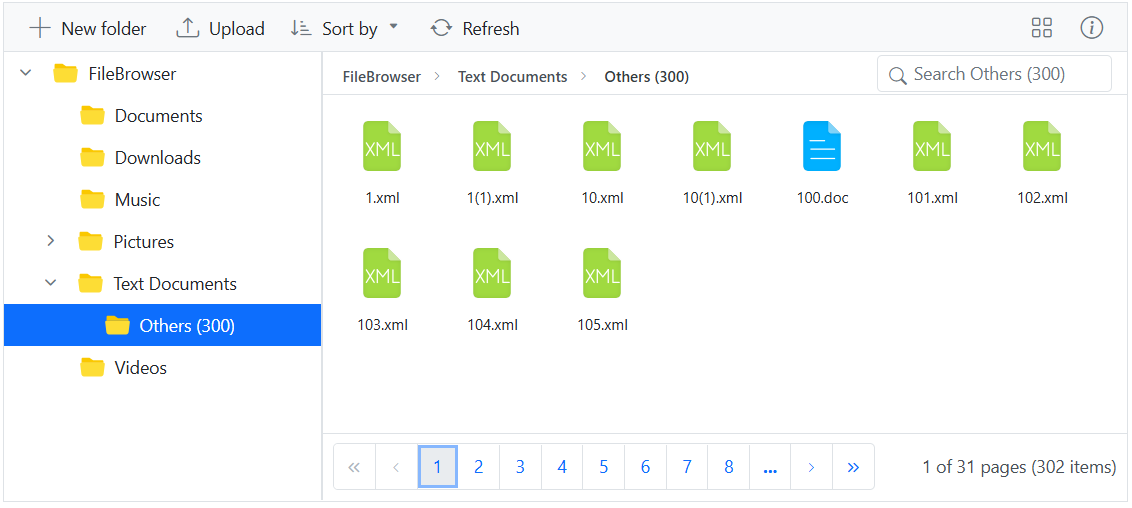This screenshot has height=508, width=1132.
Task: Switch view with the grid layout icon
Action: coord(1042,28)
